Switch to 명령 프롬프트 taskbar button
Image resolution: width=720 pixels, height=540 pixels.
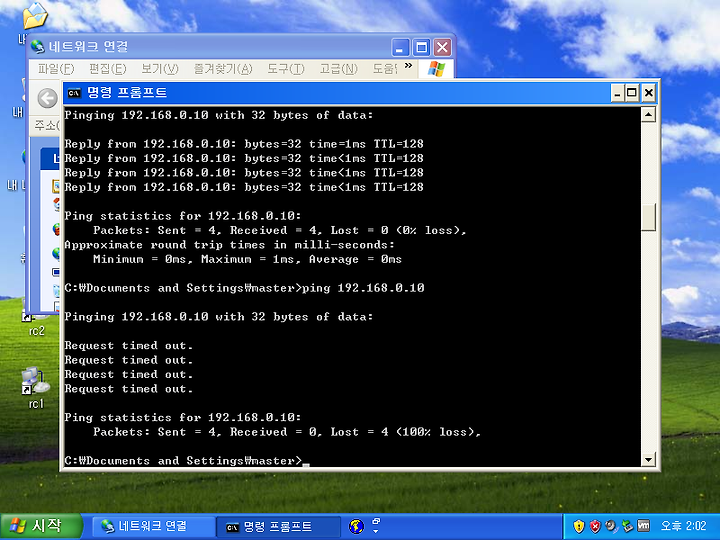(279, 526)
